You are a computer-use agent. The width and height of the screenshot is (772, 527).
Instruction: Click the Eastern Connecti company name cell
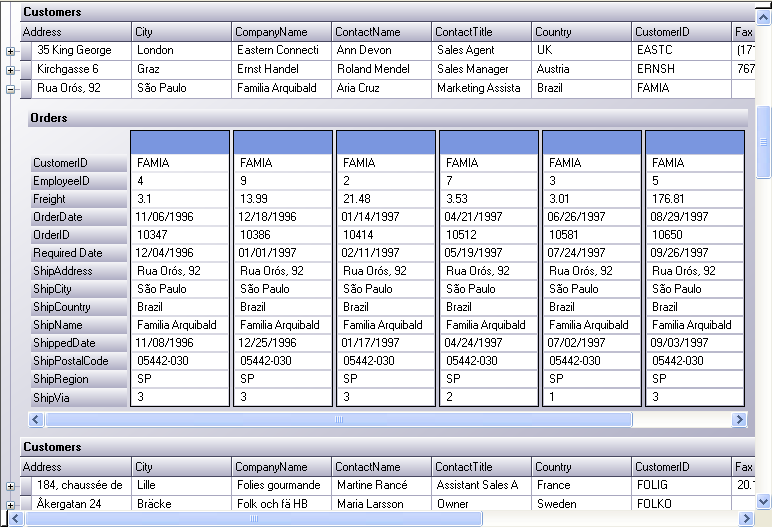pyautogui.click(x=281, y=50)
